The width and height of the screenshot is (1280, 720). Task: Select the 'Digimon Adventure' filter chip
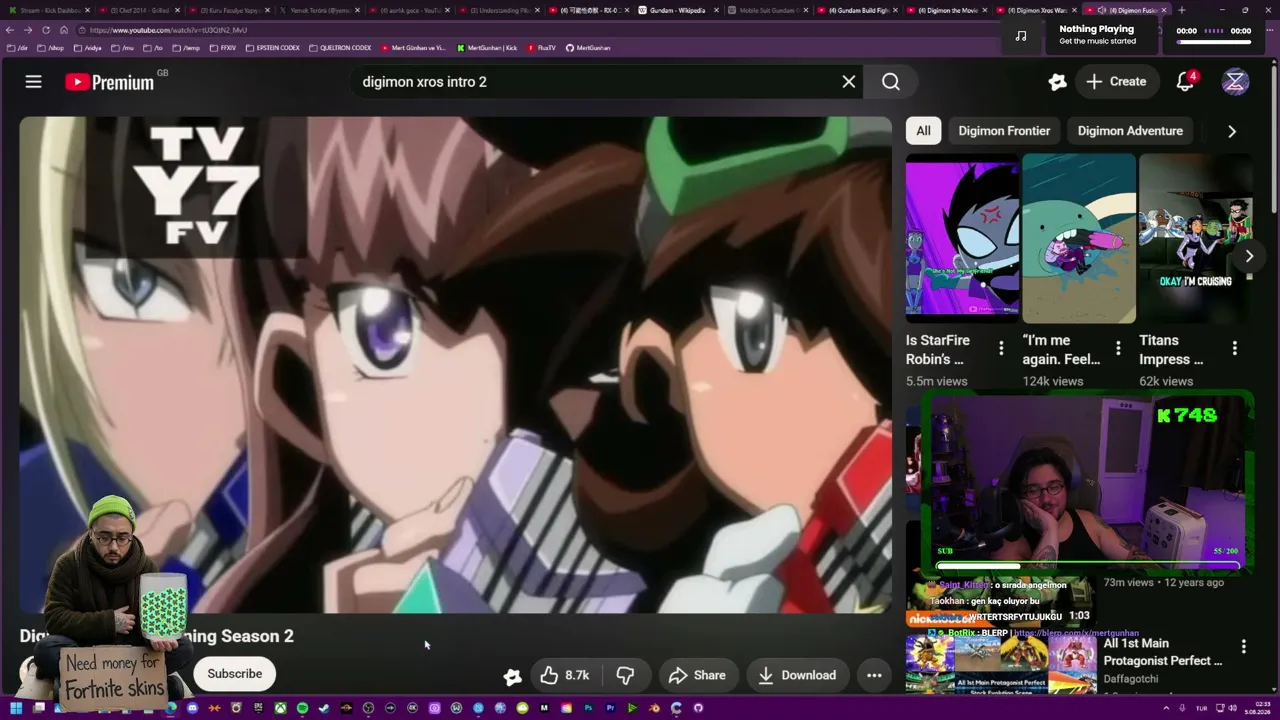tap(1130, 131)
